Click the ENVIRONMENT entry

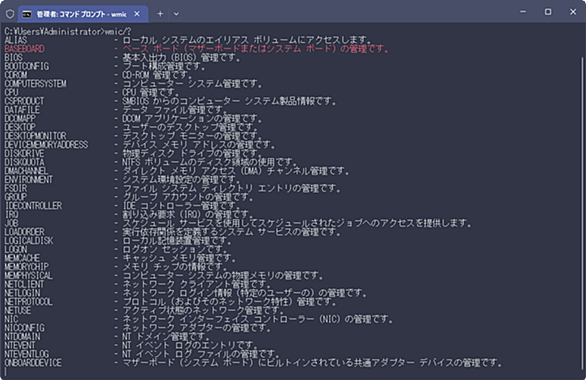(x=29, y=180)
